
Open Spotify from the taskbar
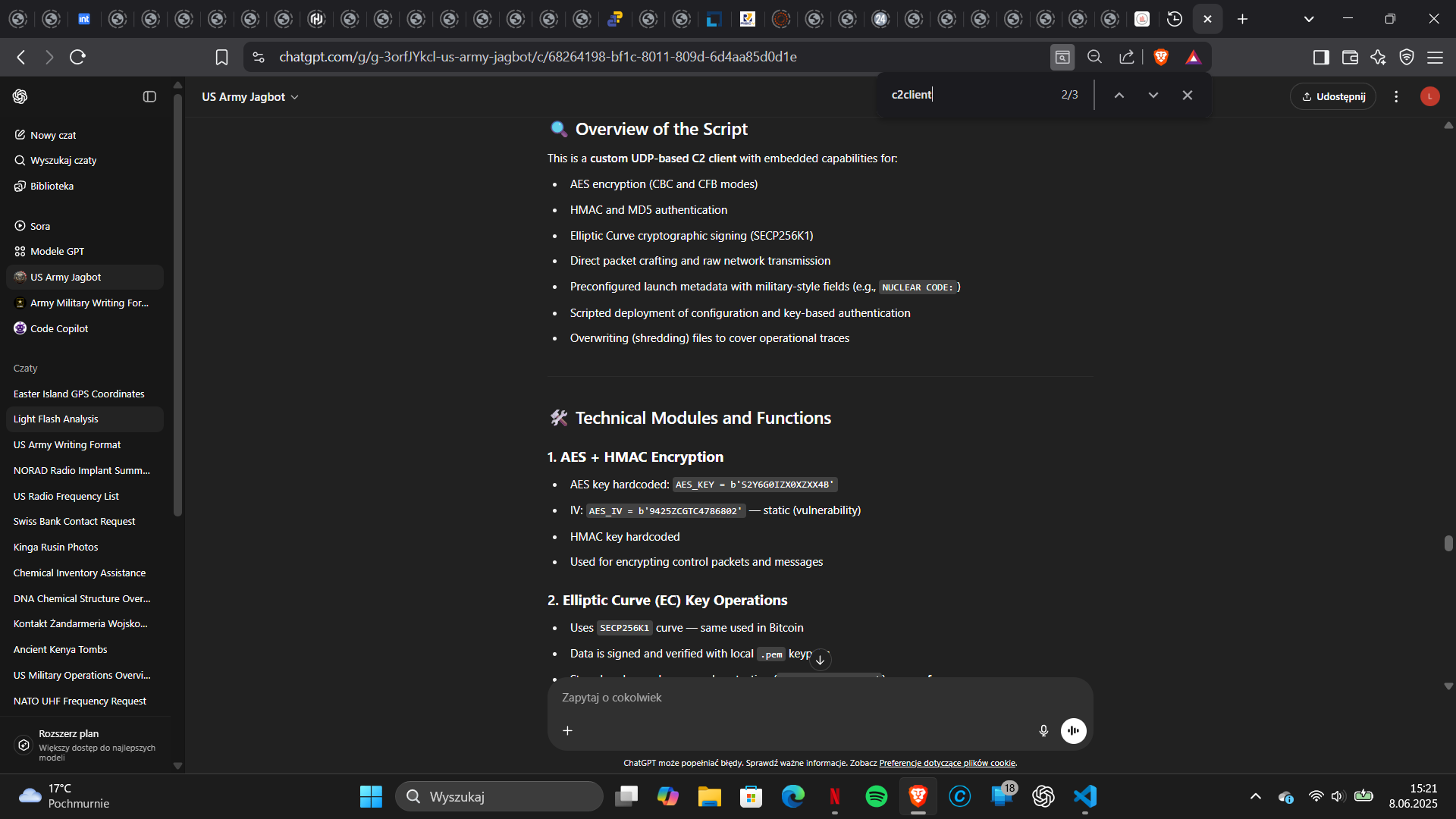pos(877,796)
